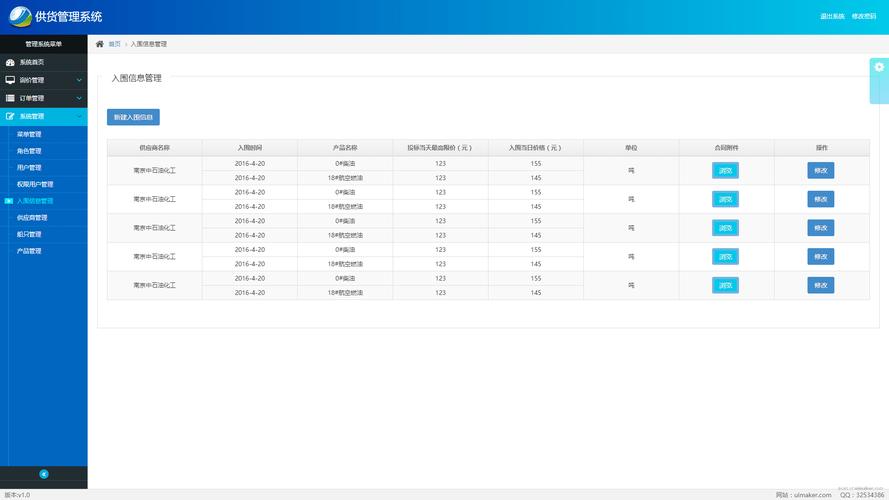The width and height of the screenshot is (889, 500).
Task: Click 浏览 in the second table row
Action: (x=725, y=199)
